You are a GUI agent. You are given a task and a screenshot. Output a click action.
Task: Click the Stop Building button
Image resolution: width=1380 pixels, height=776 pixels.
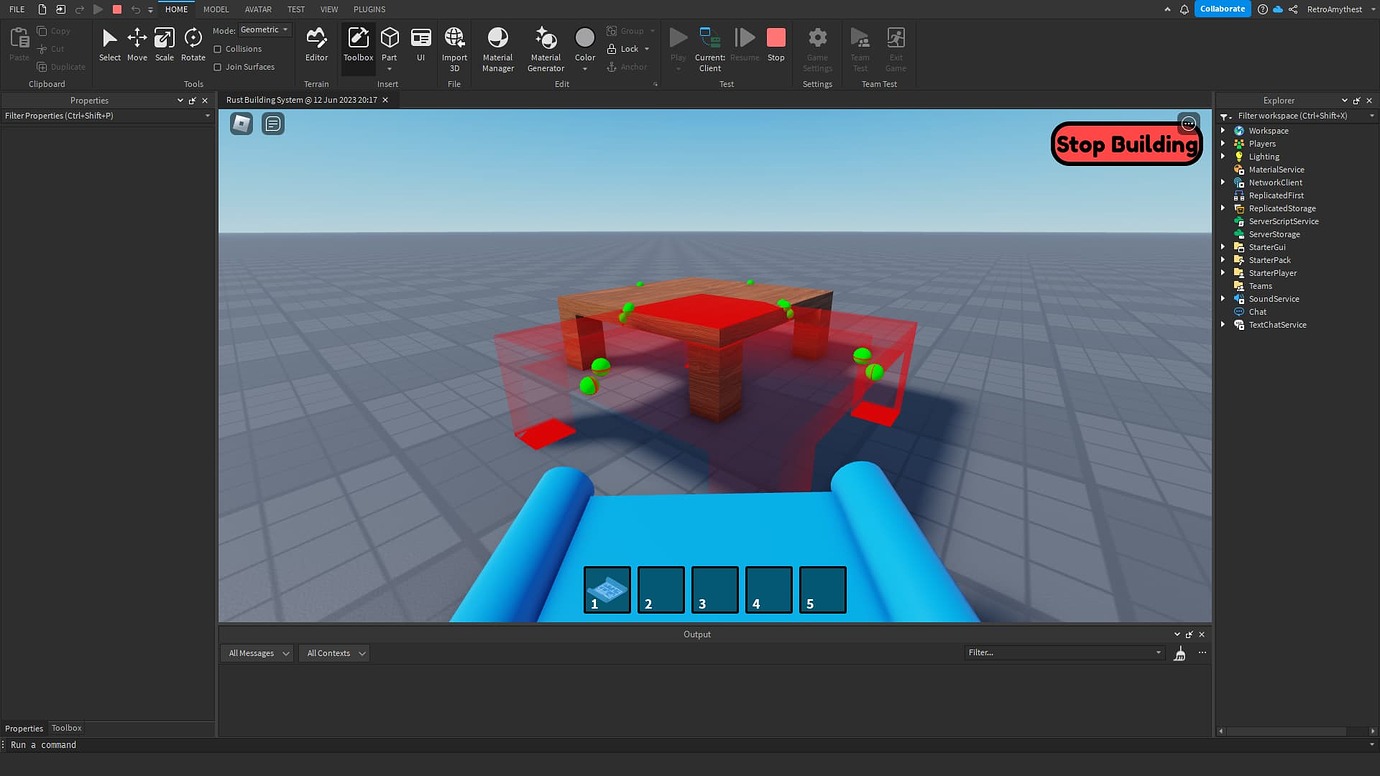1127,144
